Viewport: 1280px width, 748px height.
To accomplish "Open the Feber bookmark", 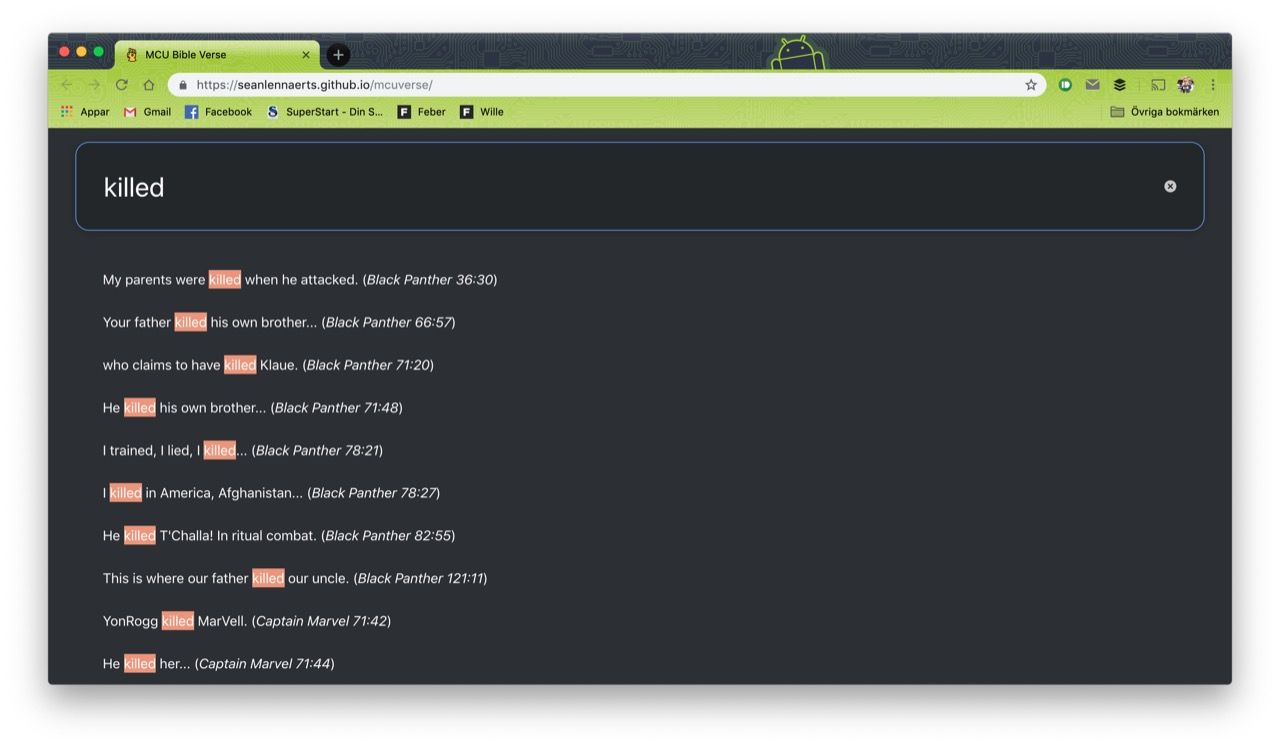I will click(422, 112).
